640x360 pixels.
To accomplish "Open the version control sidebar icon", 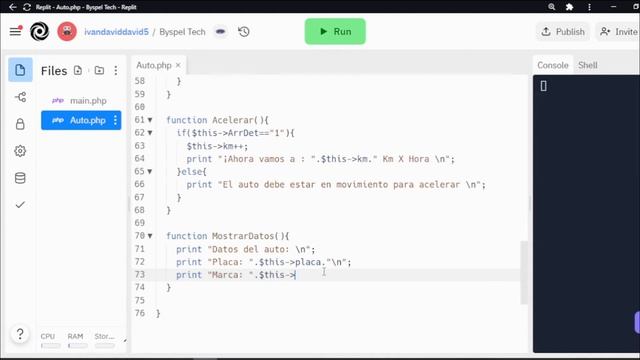I will pyautogui.click(x=20, y=97).
